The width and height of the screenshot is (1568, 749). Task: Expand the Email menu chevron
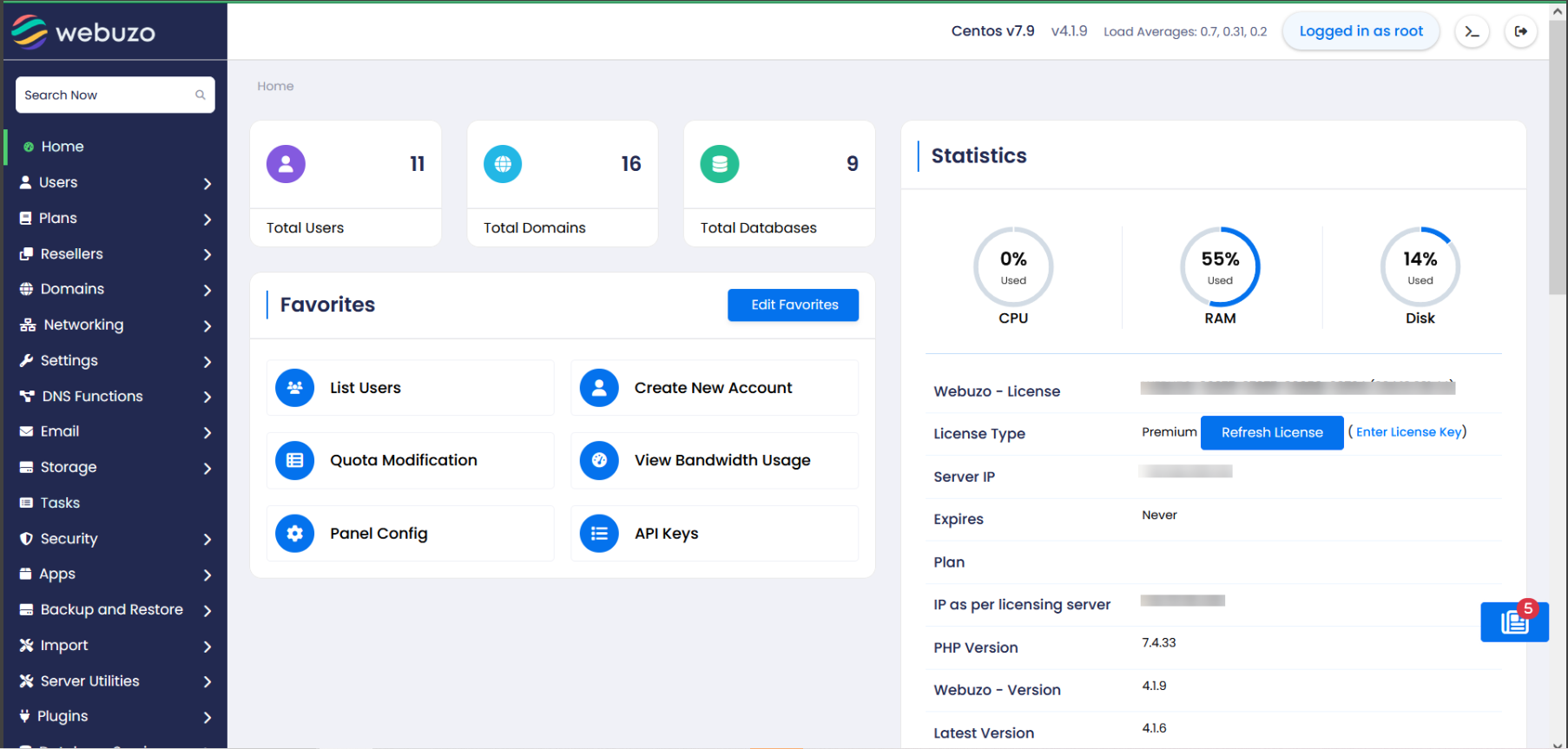(x=207, y=432)
